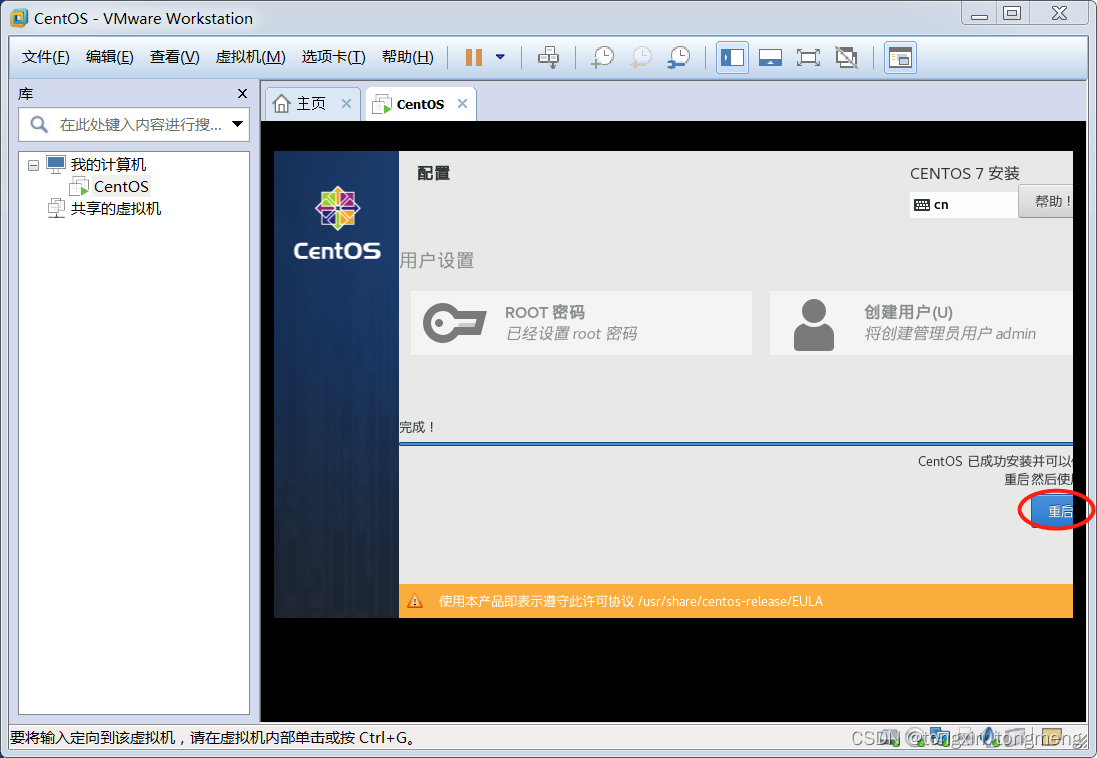This screenshot has height=758, width=1097.
Task: Minimize the VMware Workstation window
Action: [x=979, y=13]
